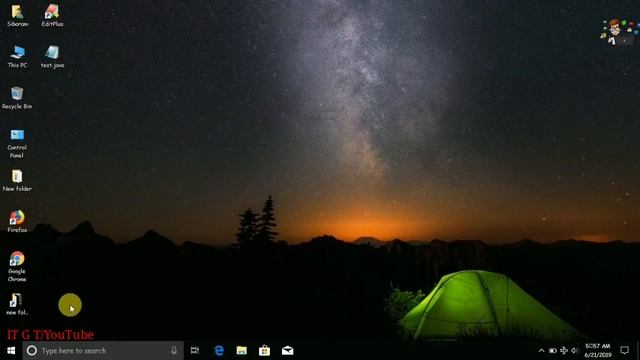The height and width of the screenshot is (360, 640).
Task: Open the volume speaker tray icon
Action: (575, 351)
